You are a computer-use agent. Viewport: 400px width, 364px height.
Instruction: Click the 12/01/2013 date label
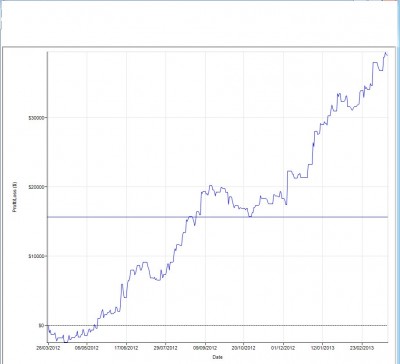[323, 348]
